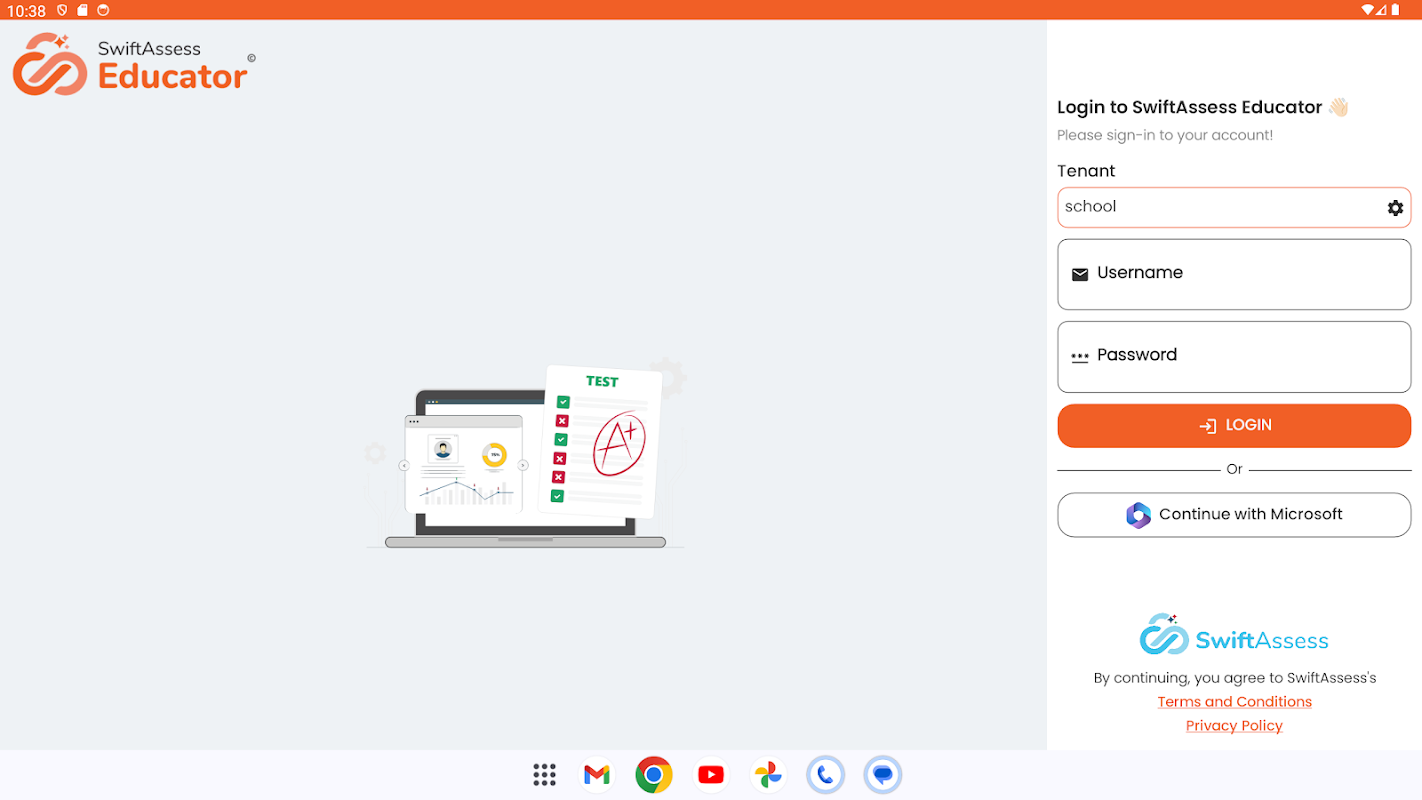Open the Privacy Policy link
This screenshot has width=1422, height=800.
tap(1234, 726)
